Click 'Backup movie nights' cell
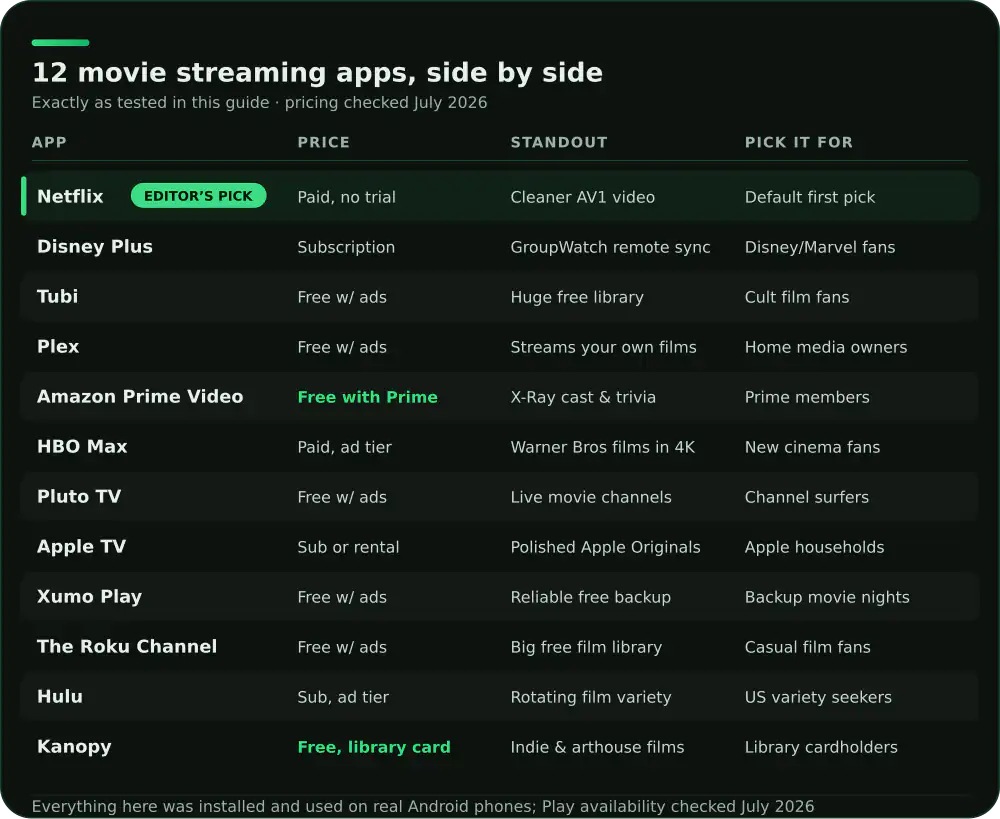The width and height of the screenshot is (1000, 819). coord(827,597)
